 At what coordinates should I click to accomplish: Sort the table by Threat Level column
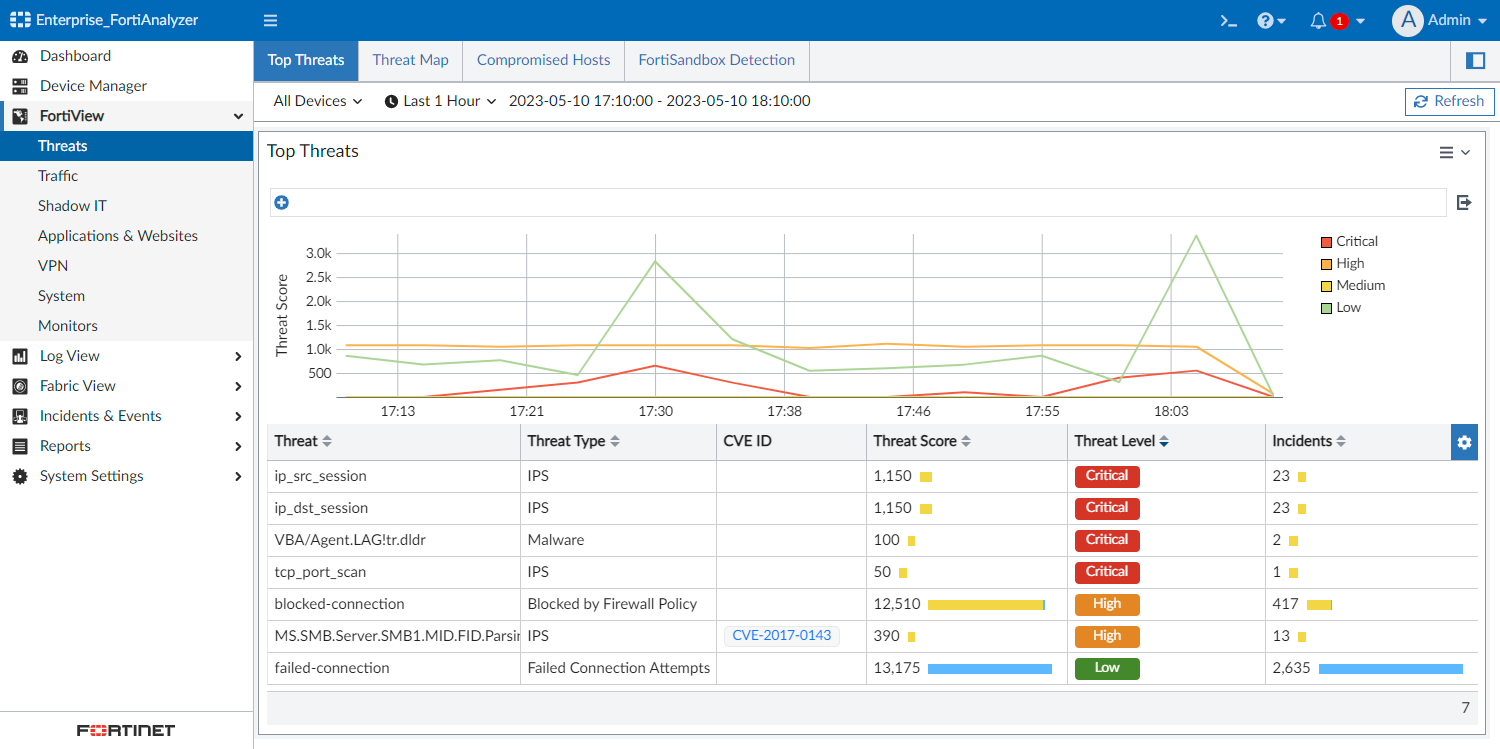[1166, 441]
